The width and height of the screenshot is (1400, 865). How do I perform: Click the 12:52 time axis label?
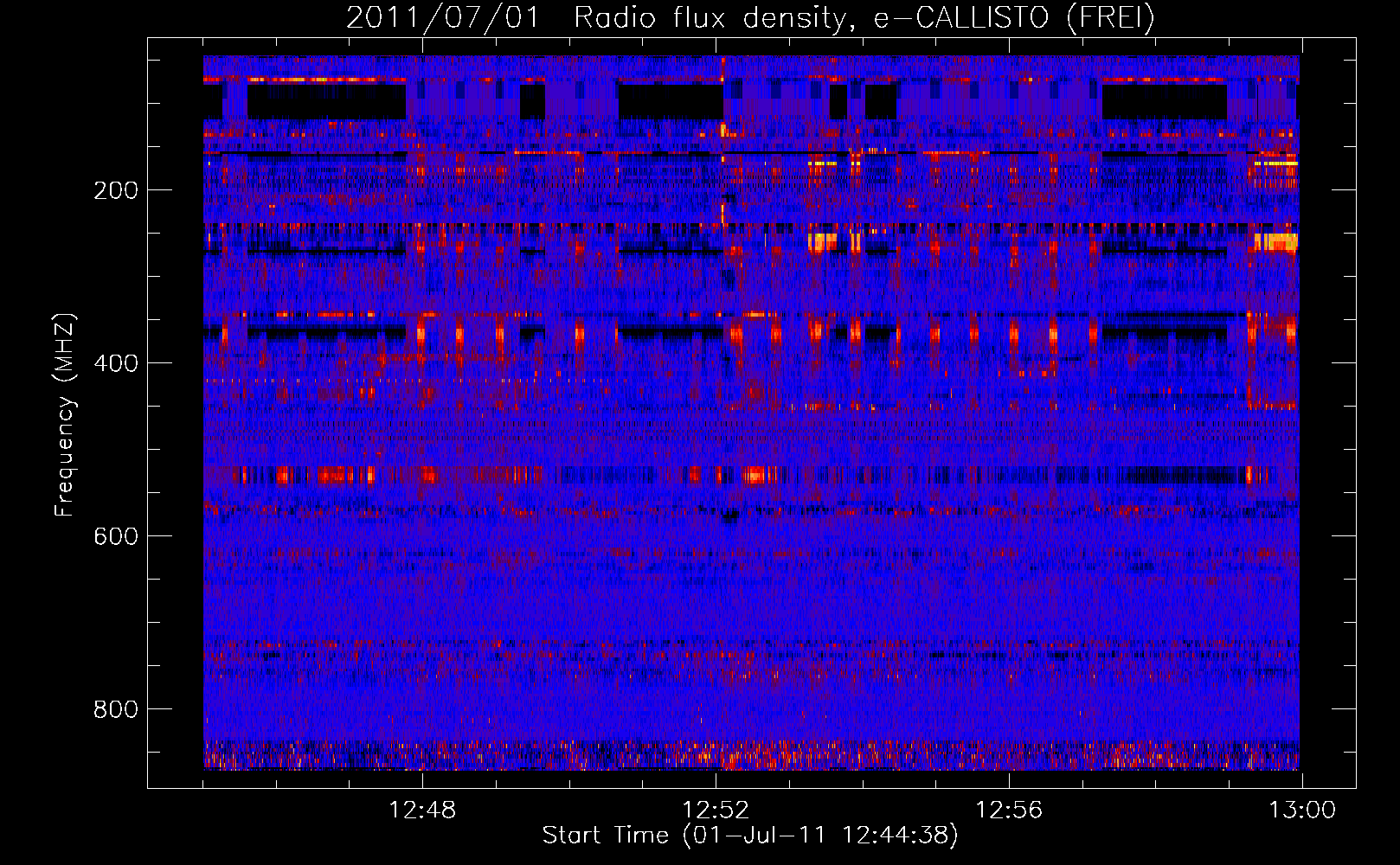pos(716,811)
